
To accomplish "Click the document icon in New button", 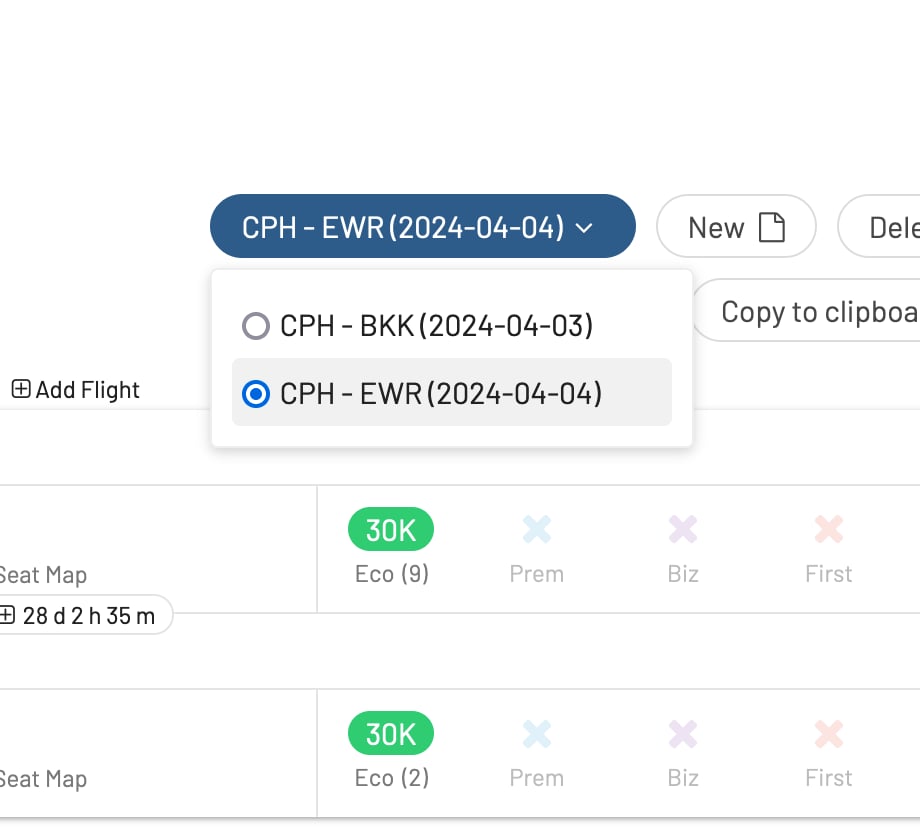I will tap(772, 228).
